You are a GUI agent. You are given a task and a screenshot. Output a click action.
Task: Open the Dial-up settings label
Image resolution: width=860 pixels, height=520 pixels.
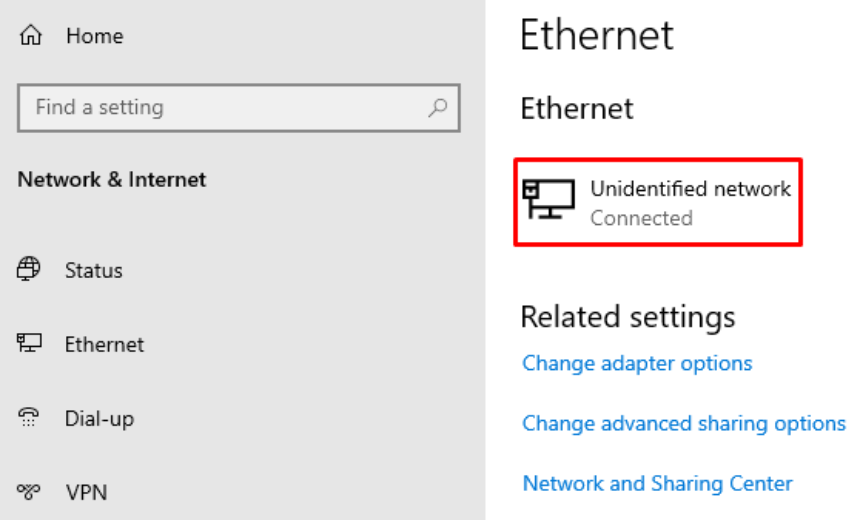point(99,418)
